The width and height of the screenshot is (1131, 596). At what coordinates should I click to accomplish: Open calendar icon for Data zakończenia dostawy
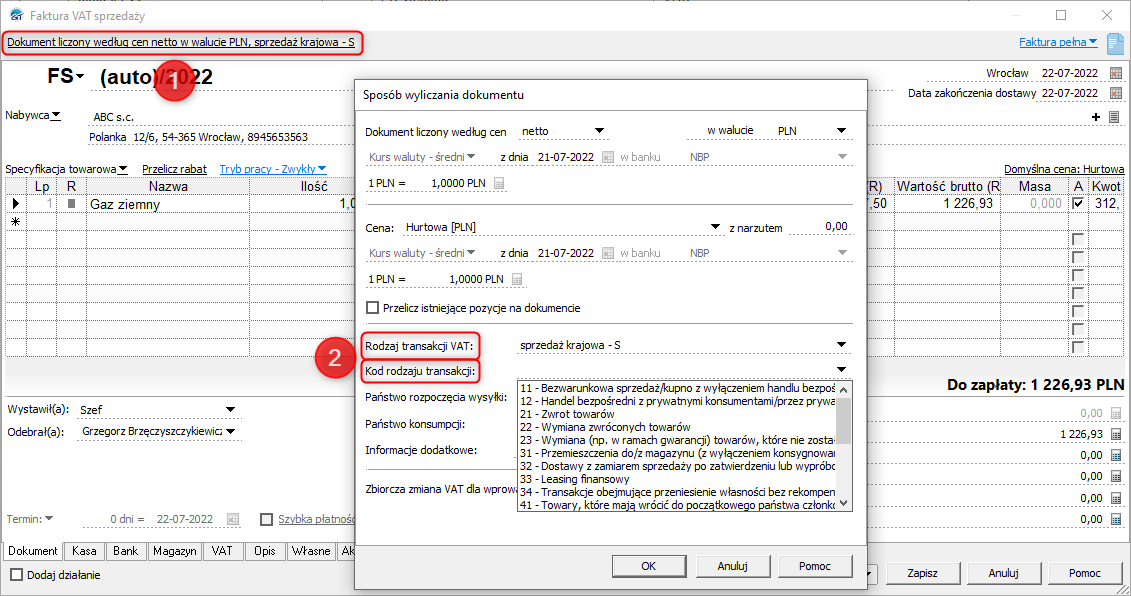click(1116, 94)
